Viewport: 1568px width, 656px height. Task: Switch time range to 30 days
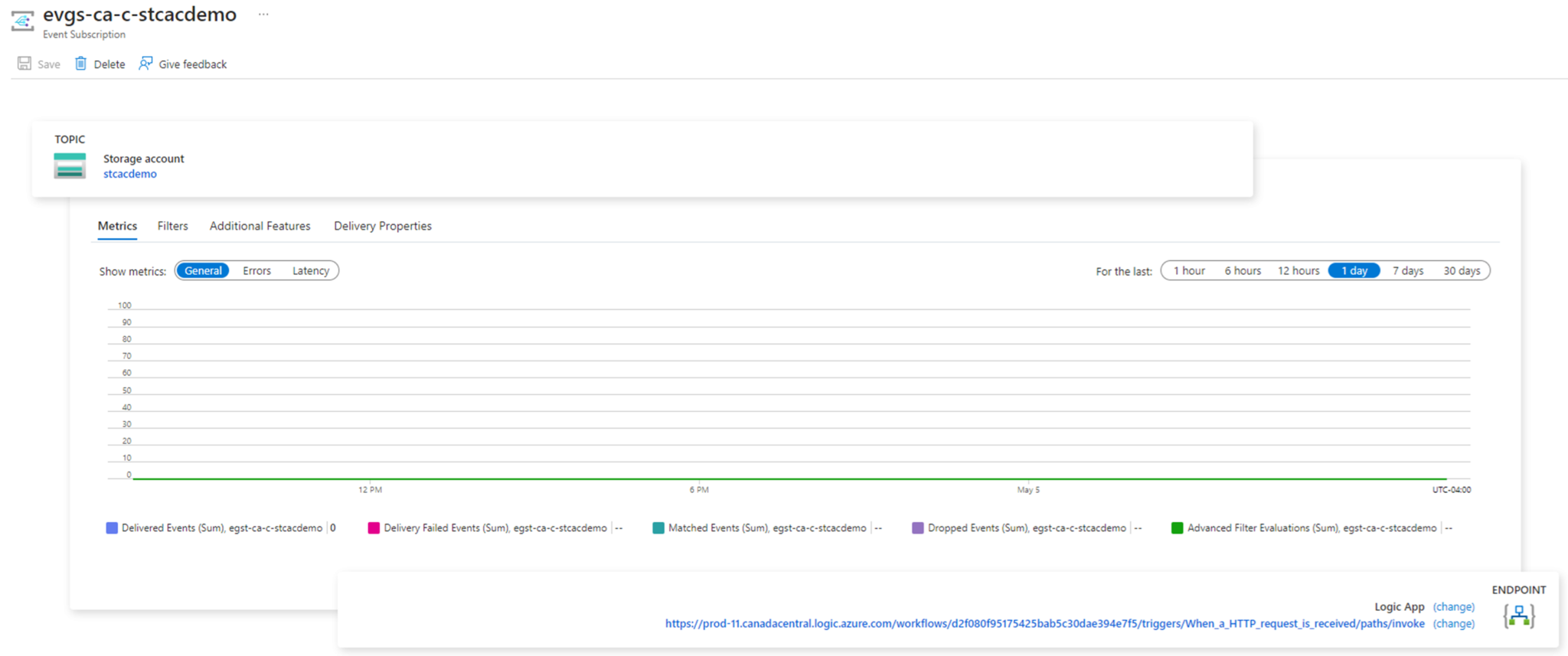tap(1462, 271)
